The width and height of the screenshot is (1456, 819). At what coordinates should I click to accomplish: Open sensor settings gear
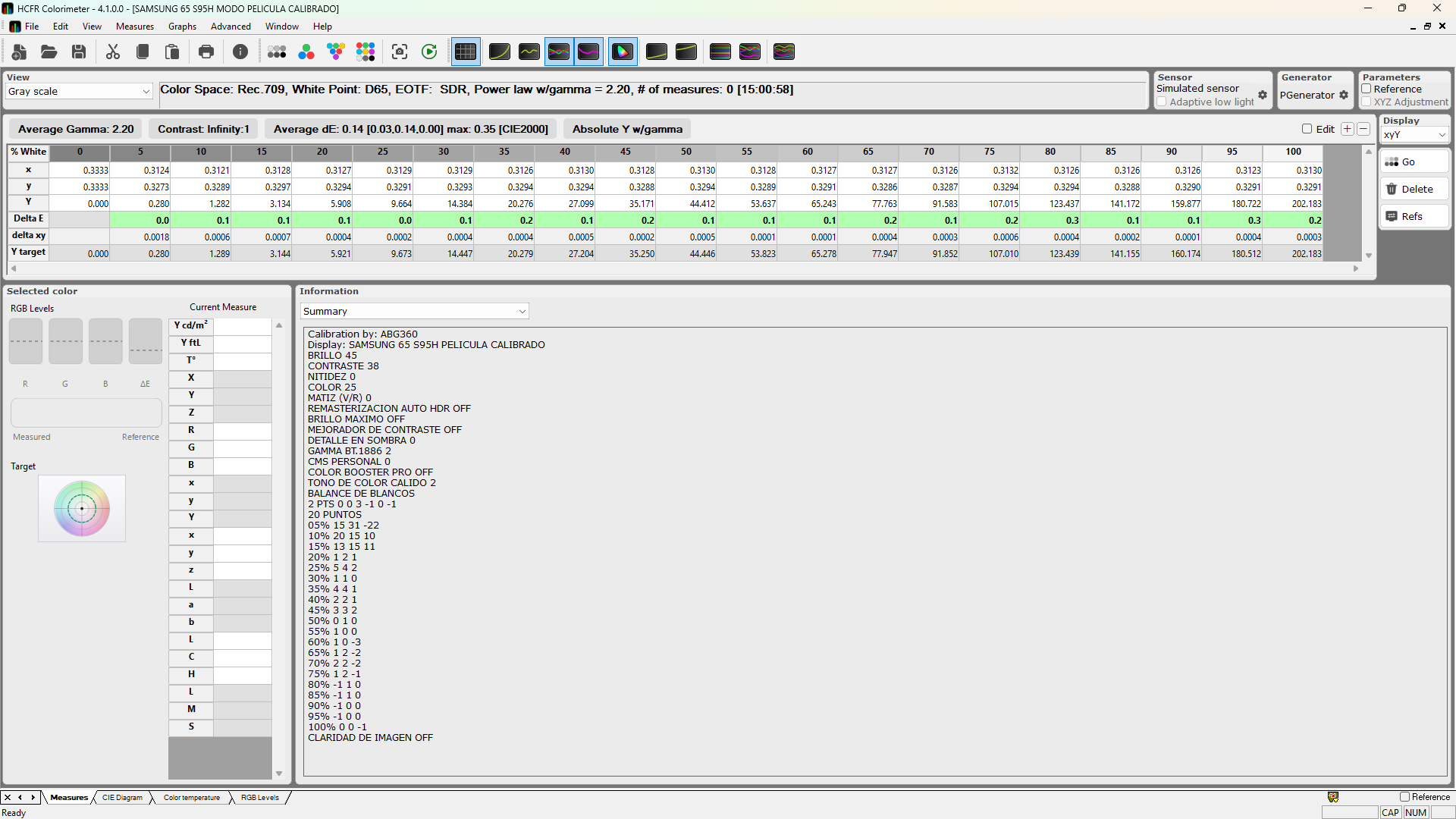pos(1263,95)
